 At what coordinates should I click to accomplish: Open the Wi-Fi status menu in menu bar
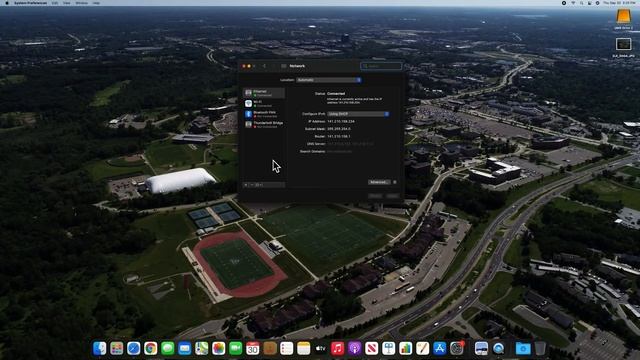tap(573, 3)
